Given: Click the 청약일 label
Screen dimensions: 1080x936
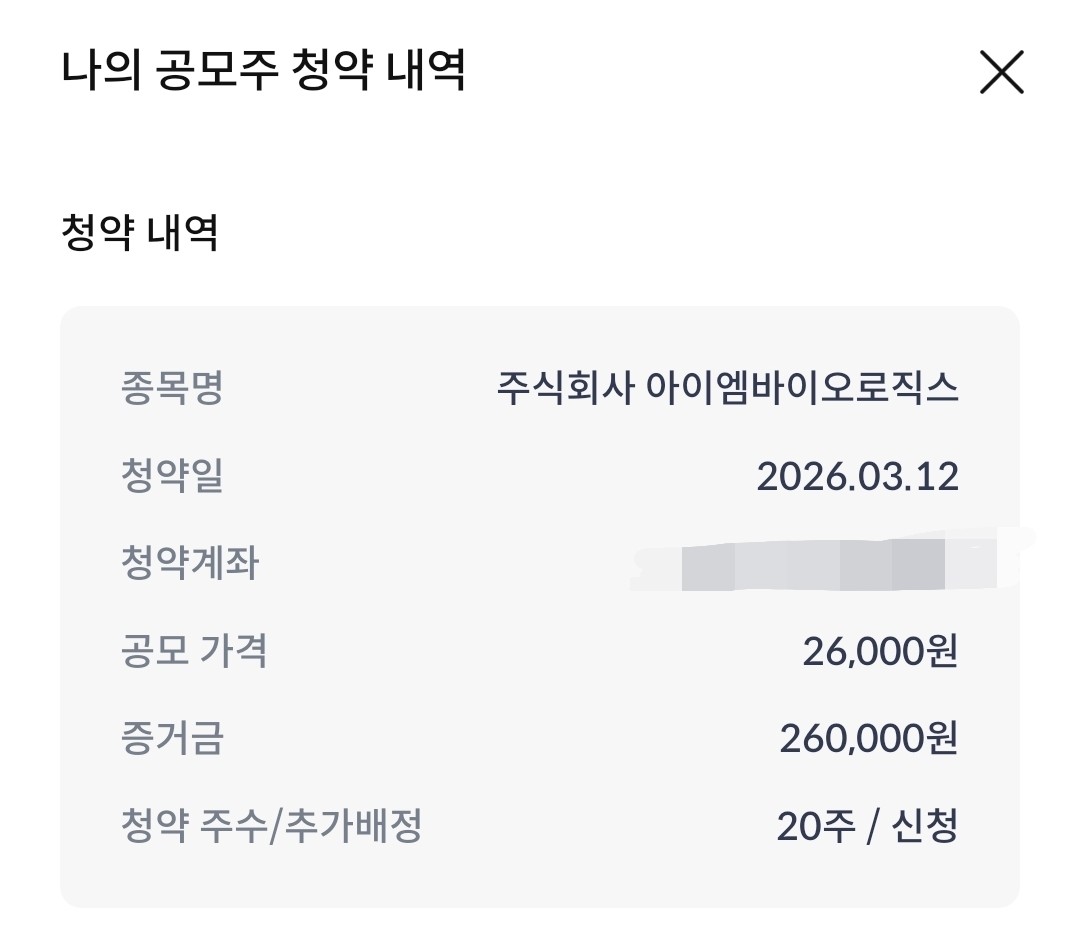Looking at the screenshot, I should (x=171, y=476).
